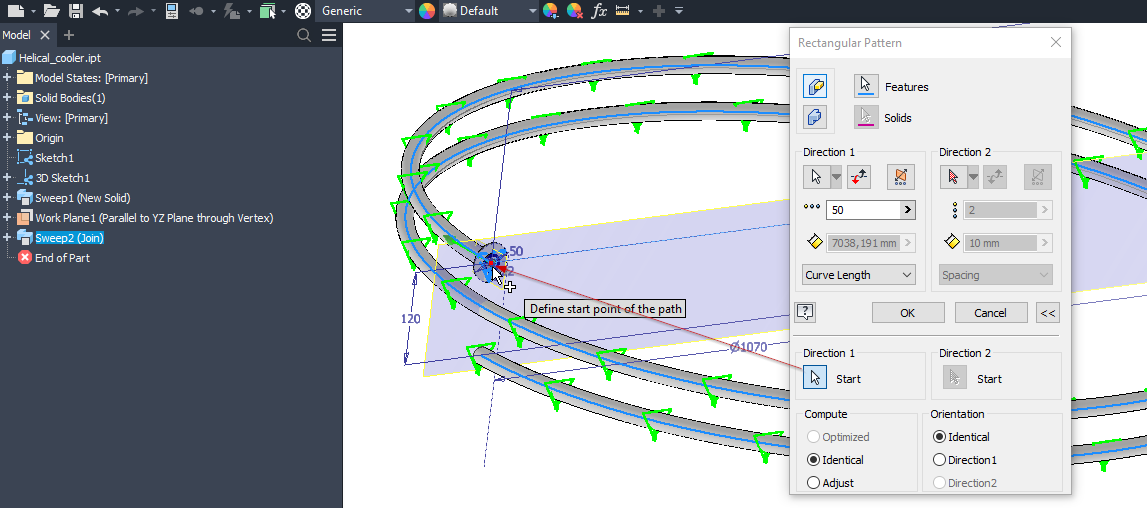Select Sweep1 (New Solid) in browser tree

coord(82,198)
